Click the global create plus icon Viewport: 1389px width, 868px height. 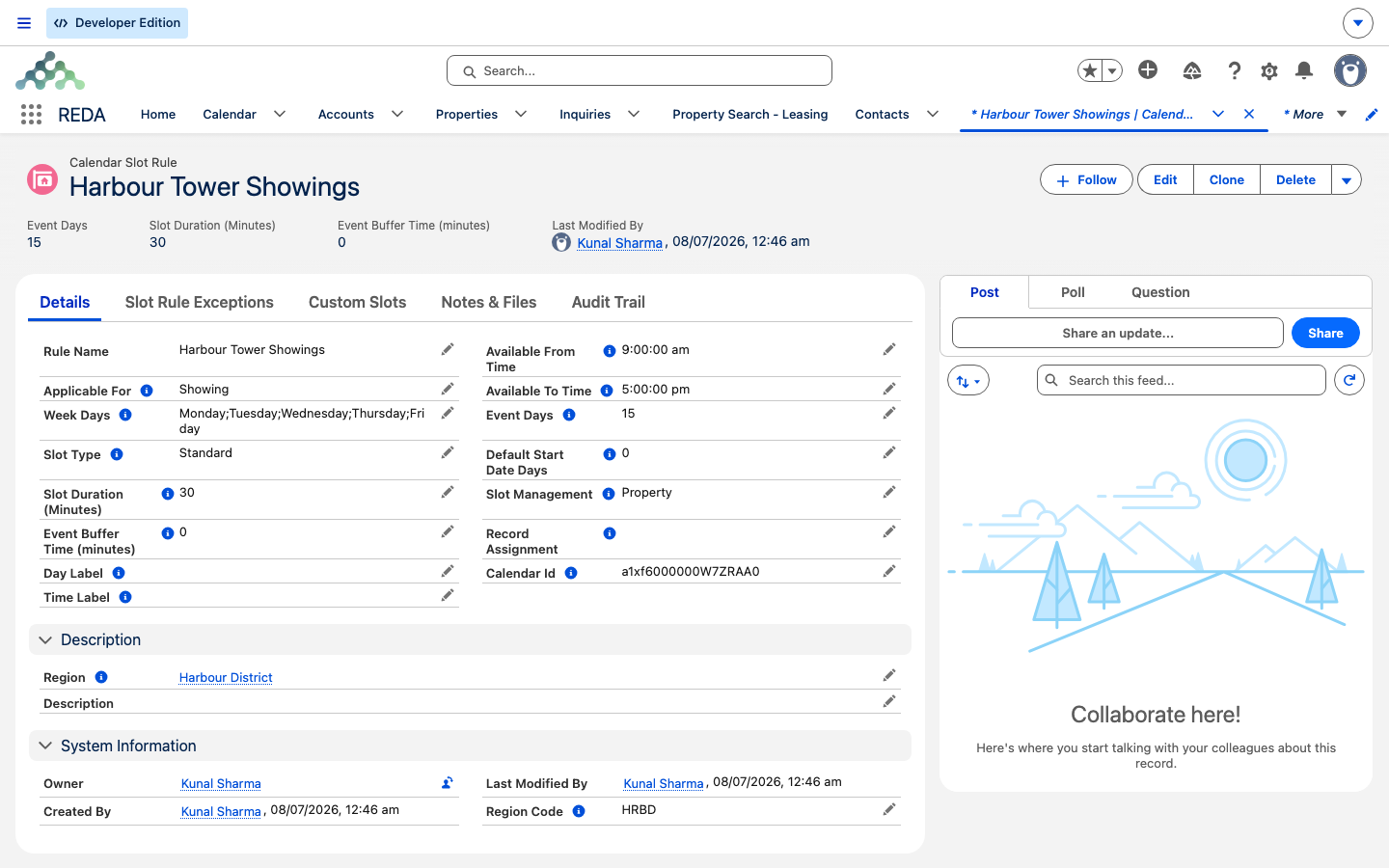(x=1148, y=69)
